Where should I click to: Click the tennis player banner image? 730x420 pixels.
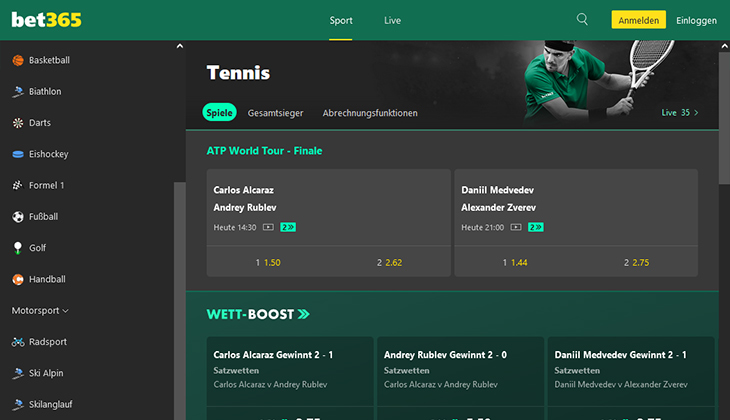(597, 82)
